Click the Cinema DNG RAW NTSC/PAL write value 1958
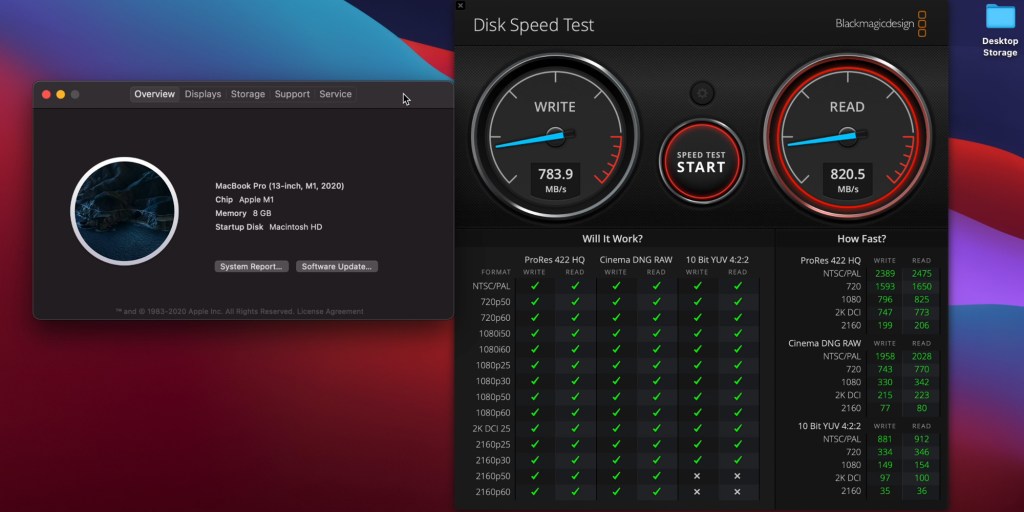Screen dimensions: 1024x512 tap(885, 357)
